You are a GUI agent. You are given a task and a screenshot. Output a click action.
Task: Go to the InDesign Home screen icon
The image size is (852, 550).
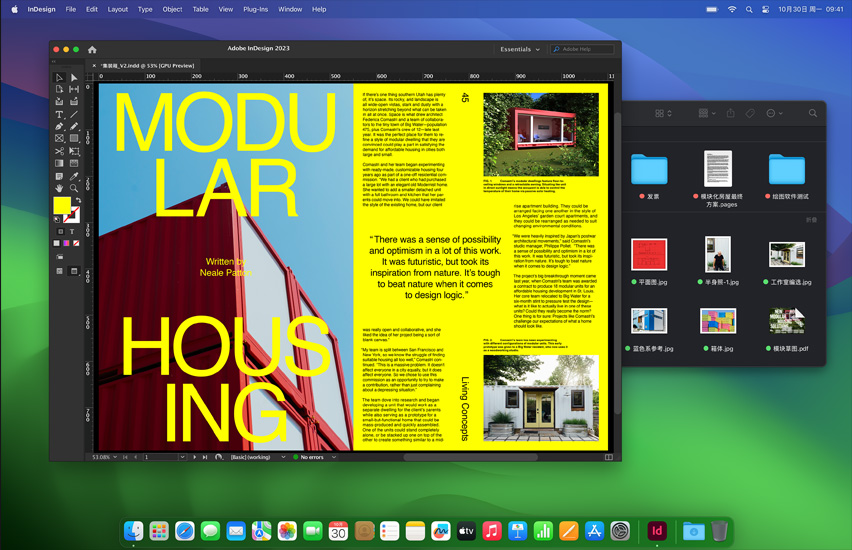92,49
